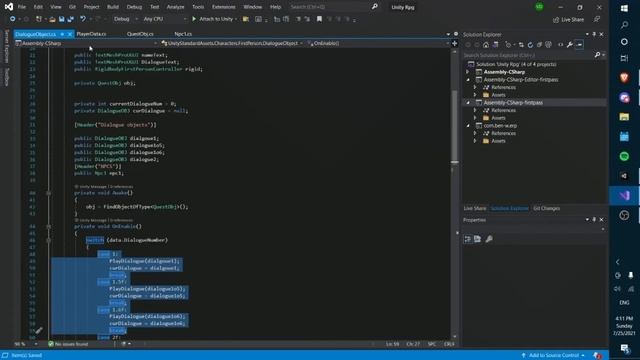The width and height of the screenshot is (640, 360).
Task: Click Add to Source Control in the status bar
Action: [554, 355]
